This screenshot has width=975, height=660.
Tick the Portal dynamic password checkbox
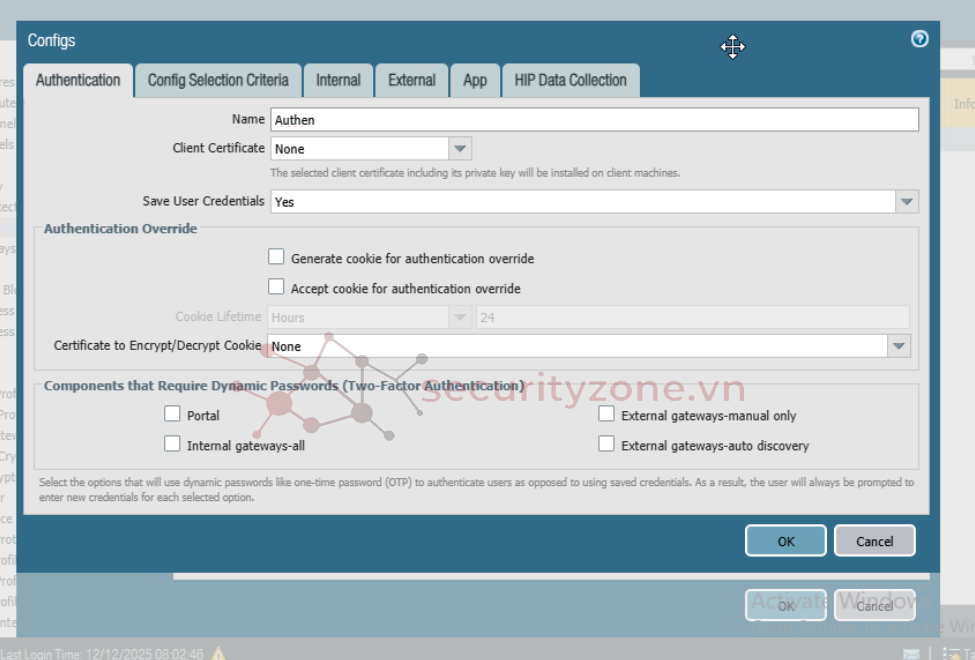click(173, 414)
